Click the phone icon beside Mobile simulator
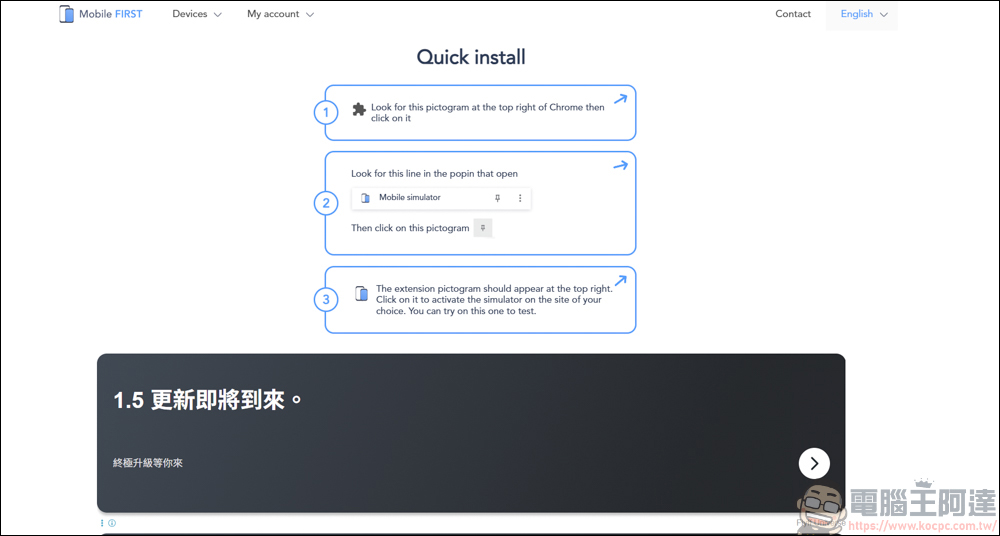1000x536 pixels. (365, 198)
